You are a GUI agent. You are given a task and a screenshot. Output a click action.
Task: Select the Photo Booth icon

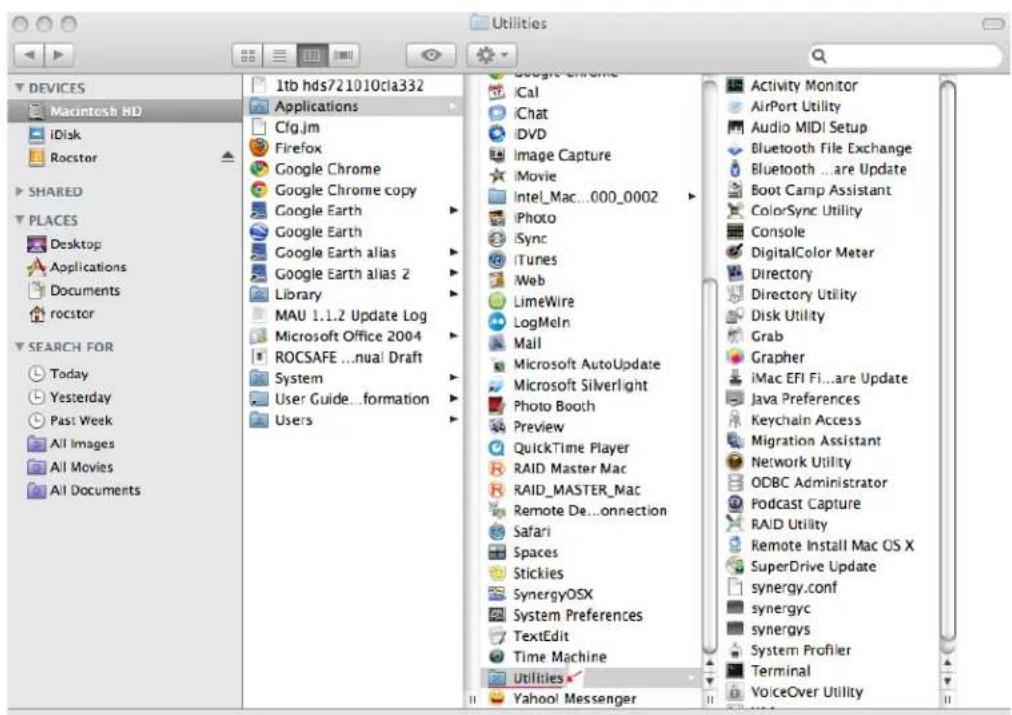(496, 406)
